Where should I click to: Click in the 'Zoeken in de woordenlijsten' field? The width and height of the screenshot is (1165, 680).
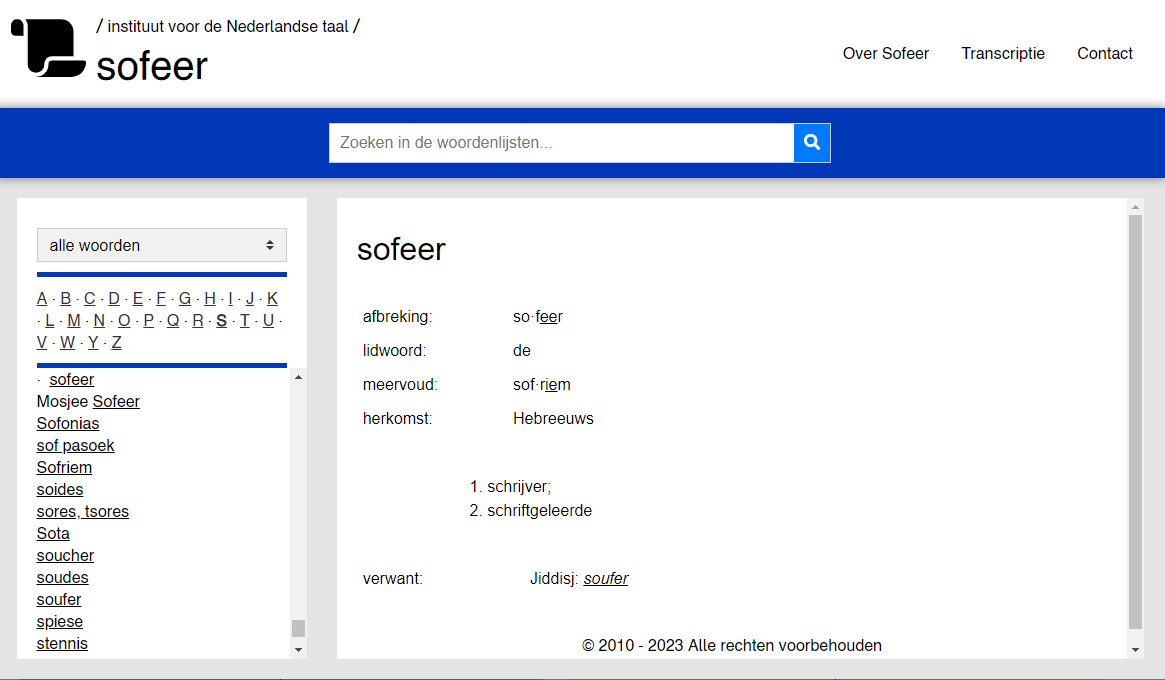pos(561,143)
